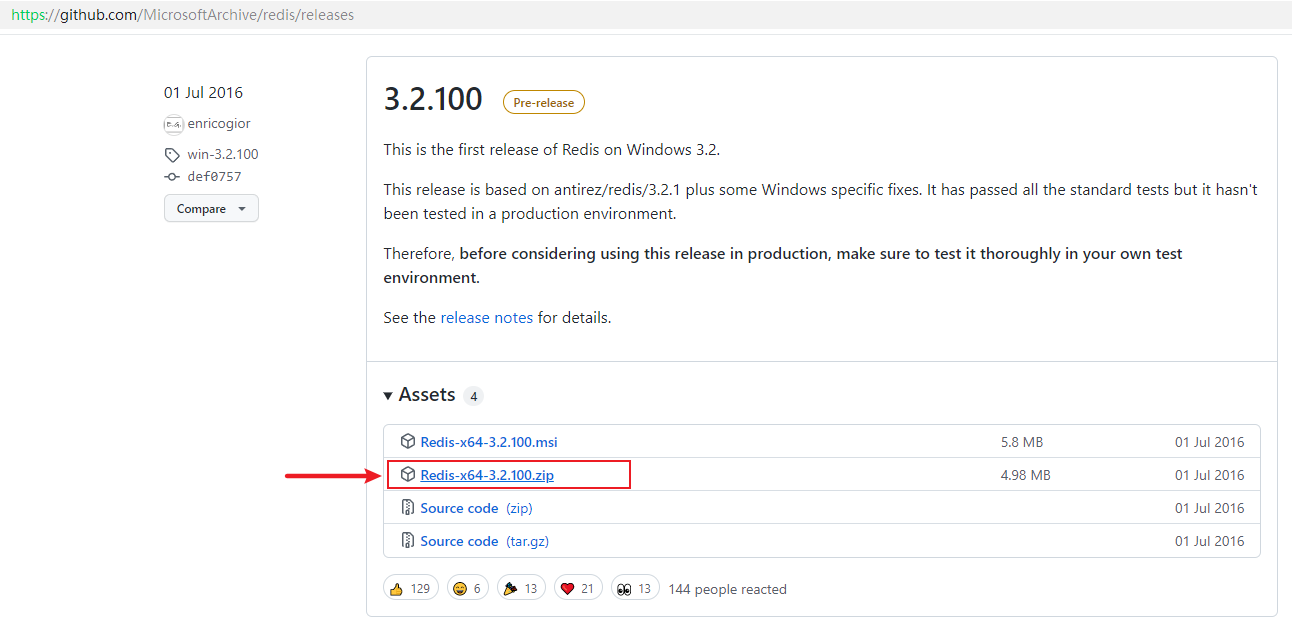Open the release notes link

(x=486, y=318)
